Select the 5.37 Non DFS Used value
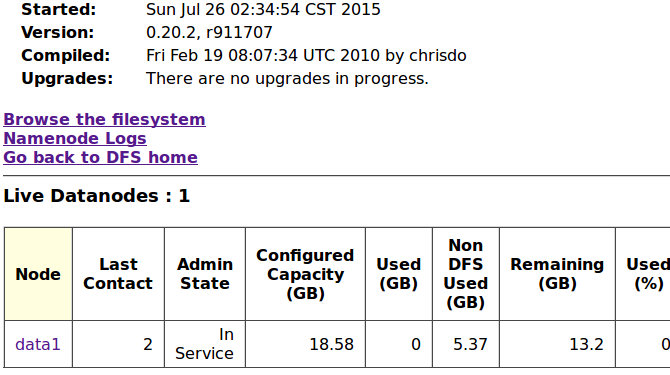The width and height of the screenshot is (670, 375). click(x=466, y=344)
